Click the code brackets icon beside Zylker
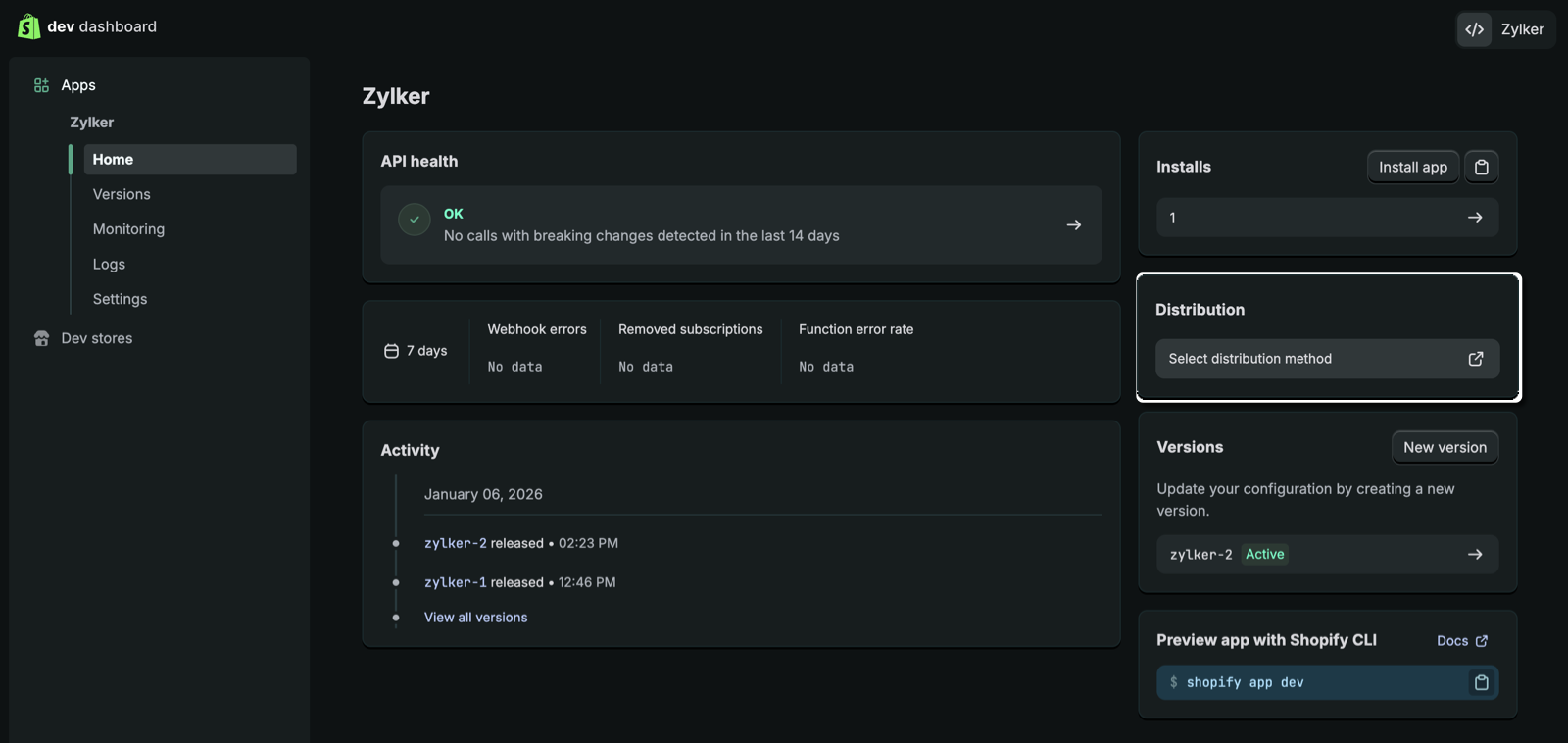This screenshot has width=1568, height=743. click(x=1474, y=29)
